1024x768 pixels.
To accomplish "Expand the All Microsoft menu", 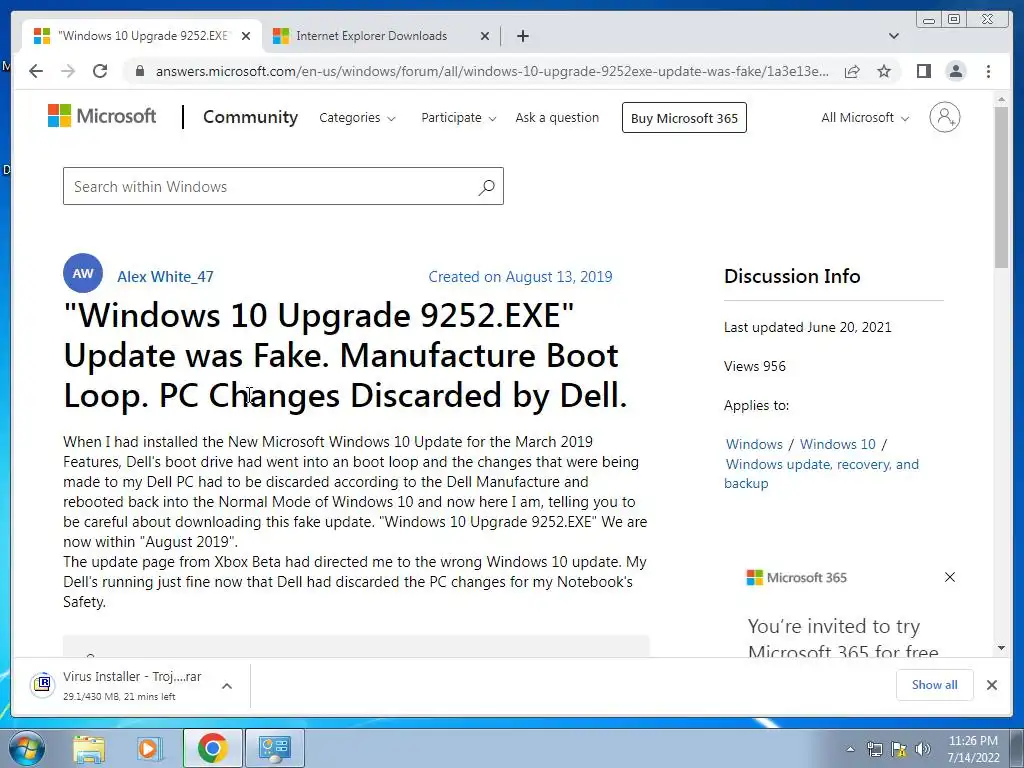I will tap(865, 118).
